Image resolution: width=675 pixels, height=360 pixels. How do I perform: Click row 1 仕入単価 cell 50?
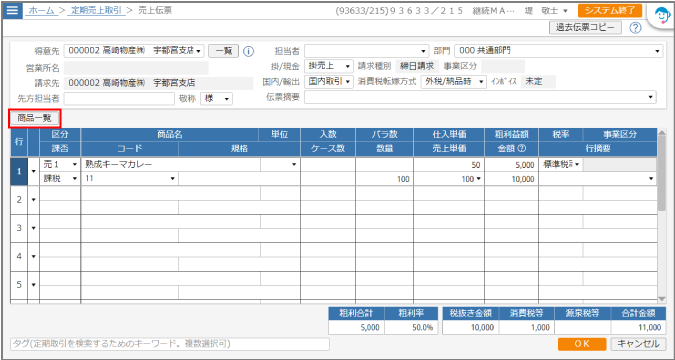click(449, 164)
